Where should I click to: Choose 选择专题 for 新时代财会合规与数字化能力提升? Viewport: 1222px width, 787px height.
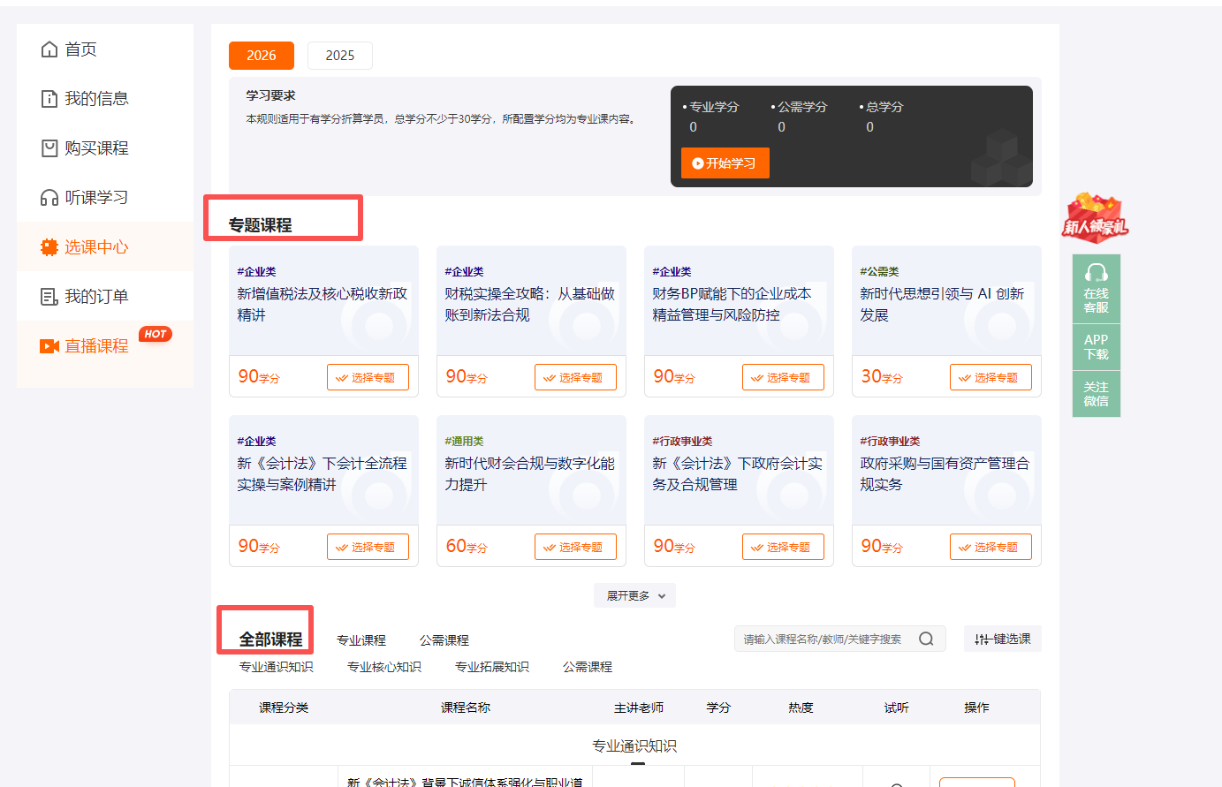click(576, 547)
